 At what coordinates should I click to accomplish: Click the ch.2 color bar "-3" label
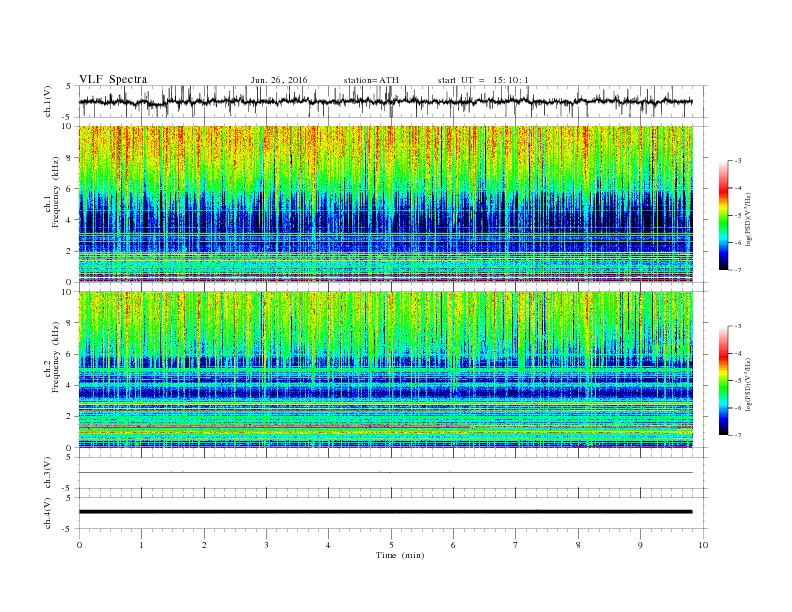pos(738,326)
